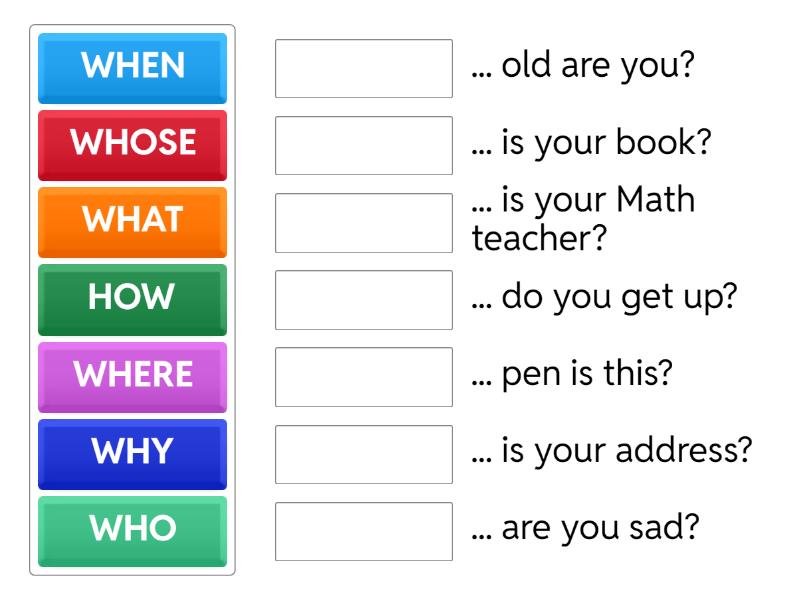The image size is (800, 600).
Task: Click the "... old are you?" question text
Action: pos(582,67)
